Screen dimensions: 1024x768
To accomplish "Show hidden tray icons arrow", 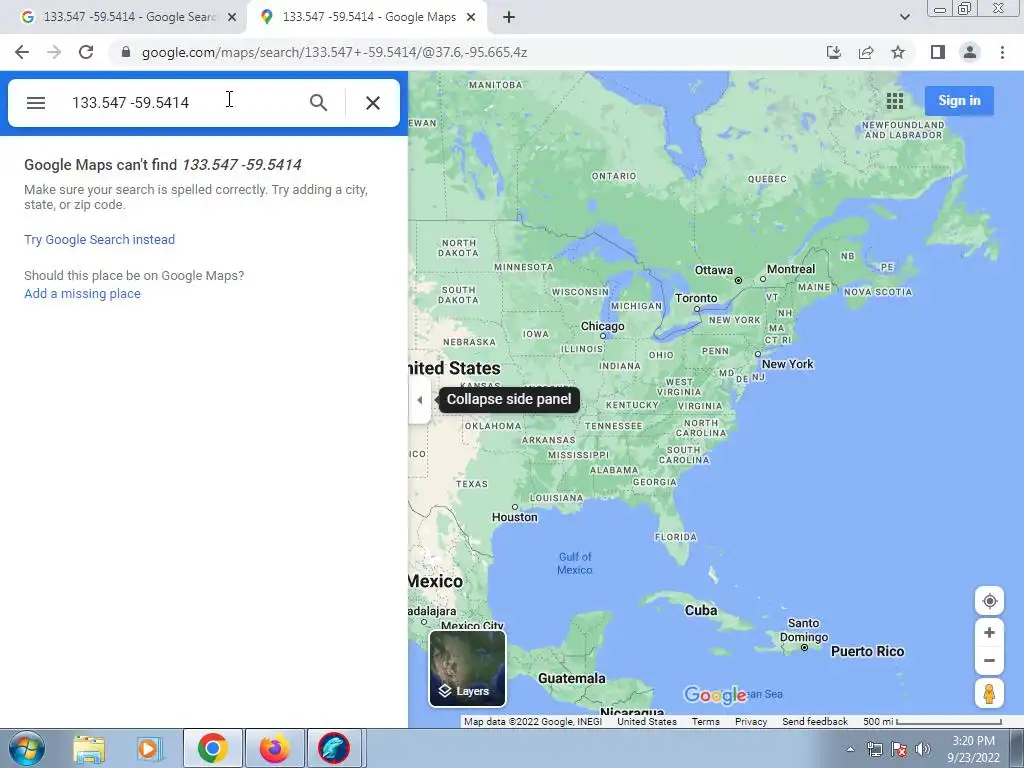I will [x=850, y=749].
